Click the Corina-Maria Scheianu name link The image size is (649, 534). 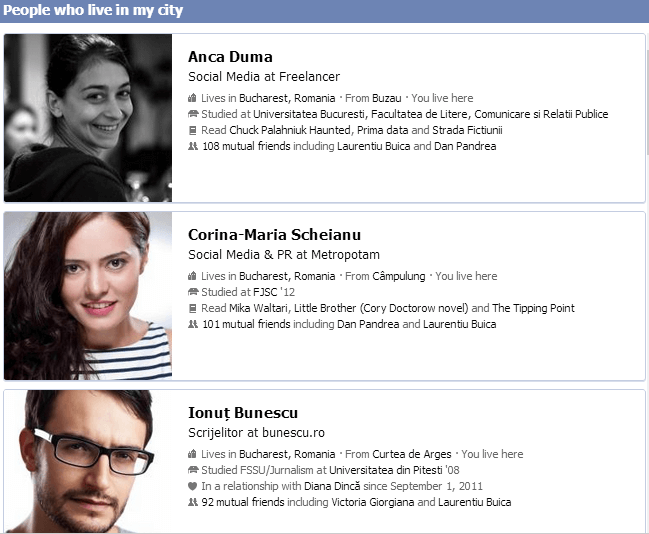coord(274,235)
